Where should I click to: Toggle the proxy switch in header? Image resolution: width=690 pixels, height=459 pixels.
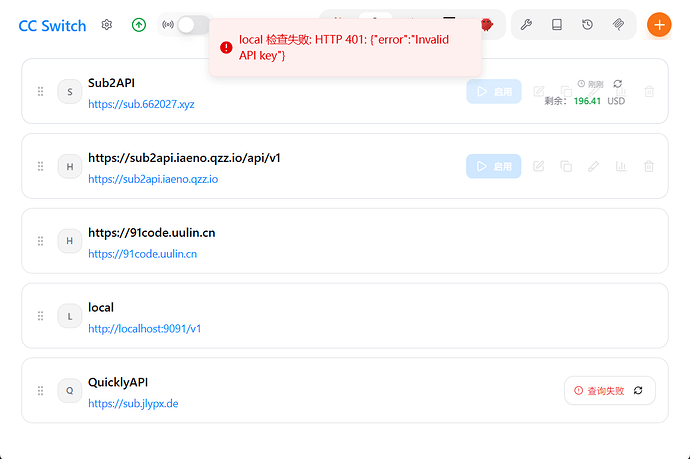194,25
